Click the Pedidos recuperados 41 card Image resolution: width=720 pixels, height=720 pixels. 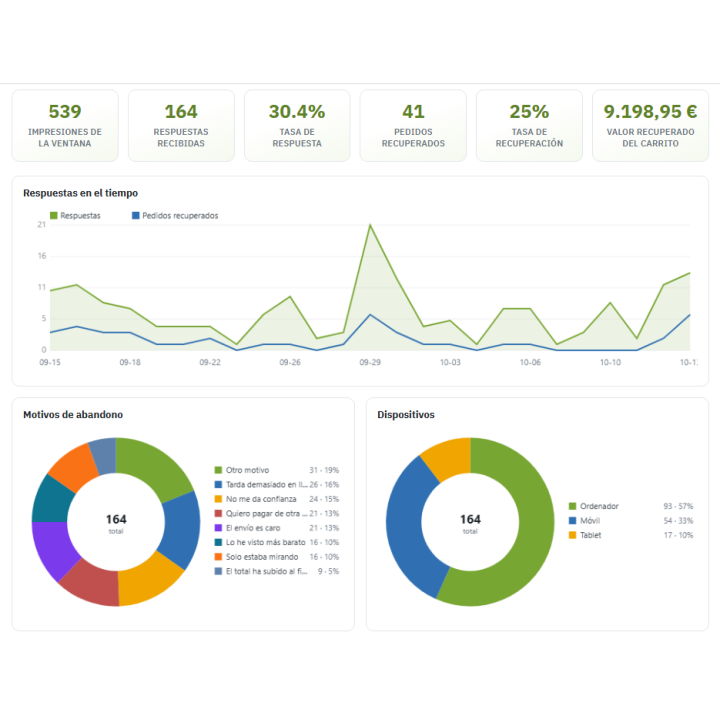(413, 125)
